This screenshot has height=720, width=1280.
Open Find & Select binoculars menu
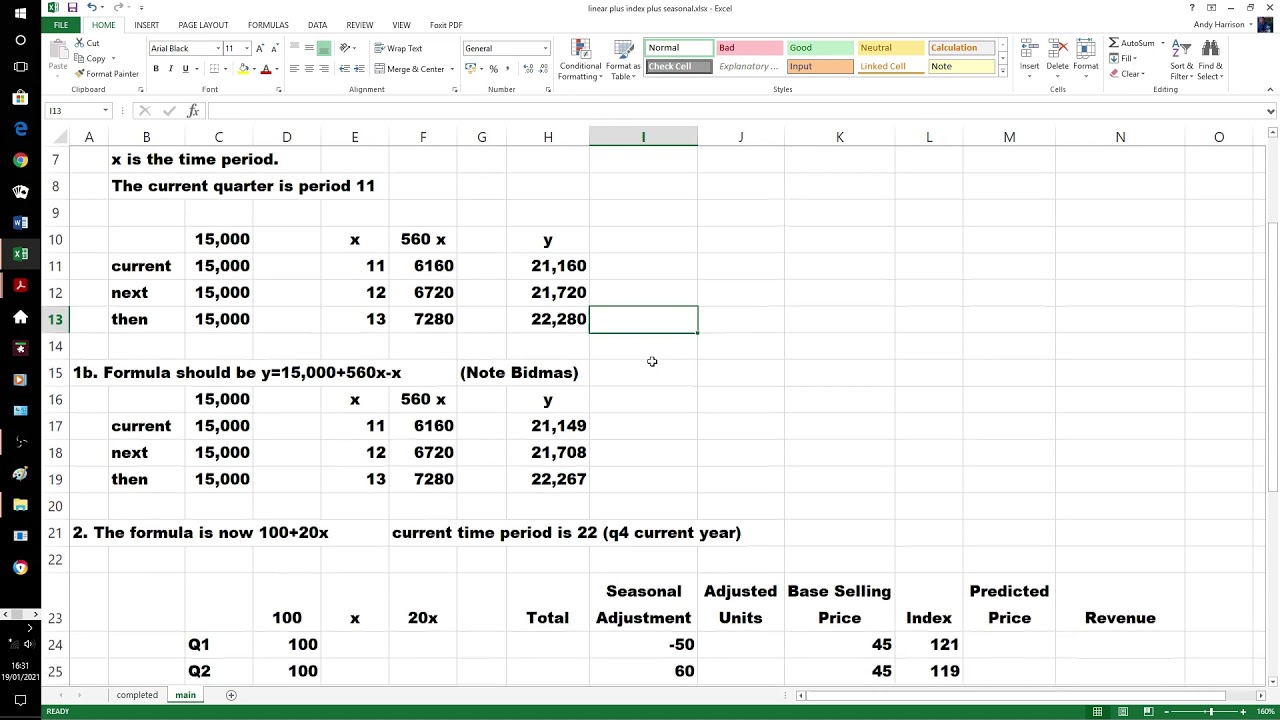click(x=1210, y=60)
